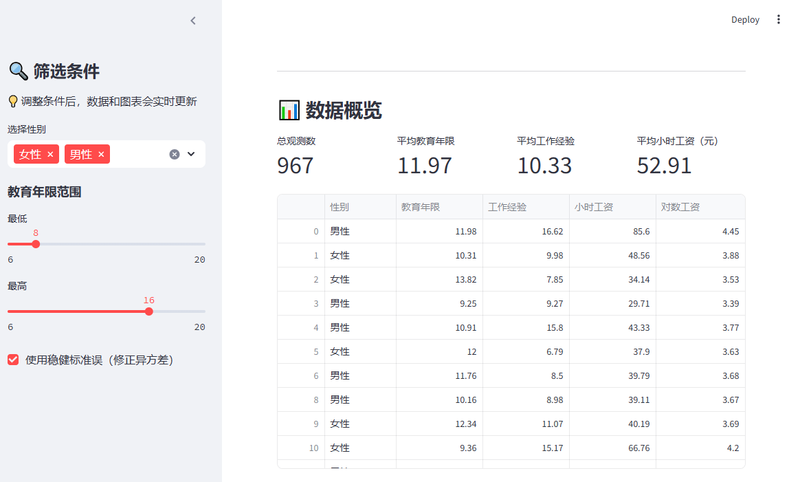Click the magnifier icon beside 筛选条件

click(x=18, y=71)
